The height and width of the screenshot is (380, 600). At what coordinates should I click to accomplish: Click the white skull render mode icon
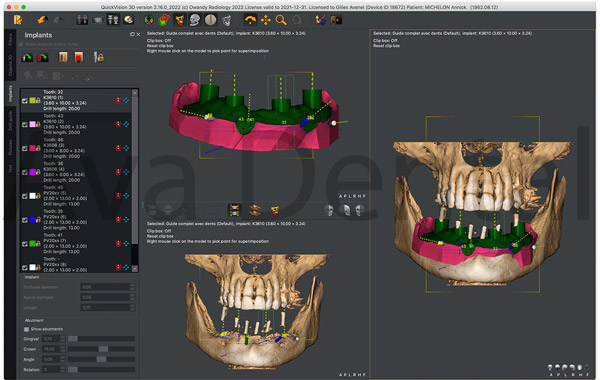click(195, 20)
